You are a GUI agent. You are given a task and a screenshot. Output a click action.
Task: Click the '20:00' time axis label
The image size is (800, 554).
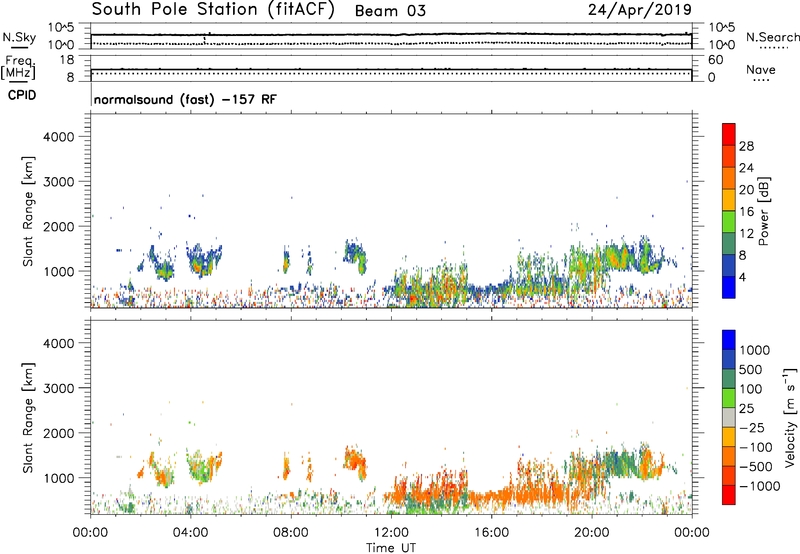(x=592, y=533)
